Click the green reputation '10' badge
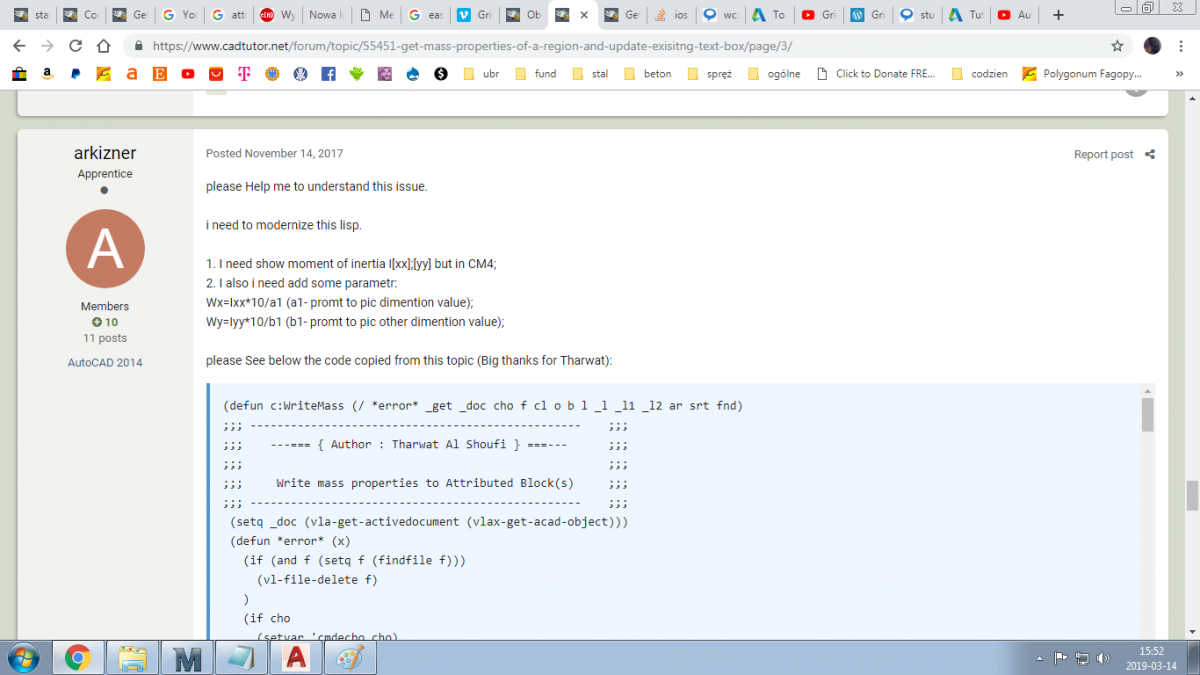The image size is (1200, 675). 105,322
